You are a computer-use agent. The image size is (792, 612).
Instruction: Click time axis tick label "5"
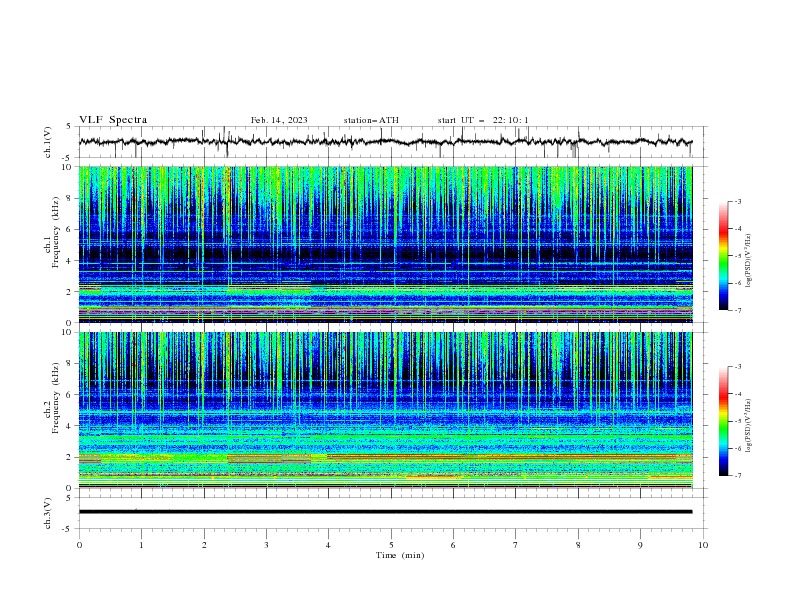[391, 545]
